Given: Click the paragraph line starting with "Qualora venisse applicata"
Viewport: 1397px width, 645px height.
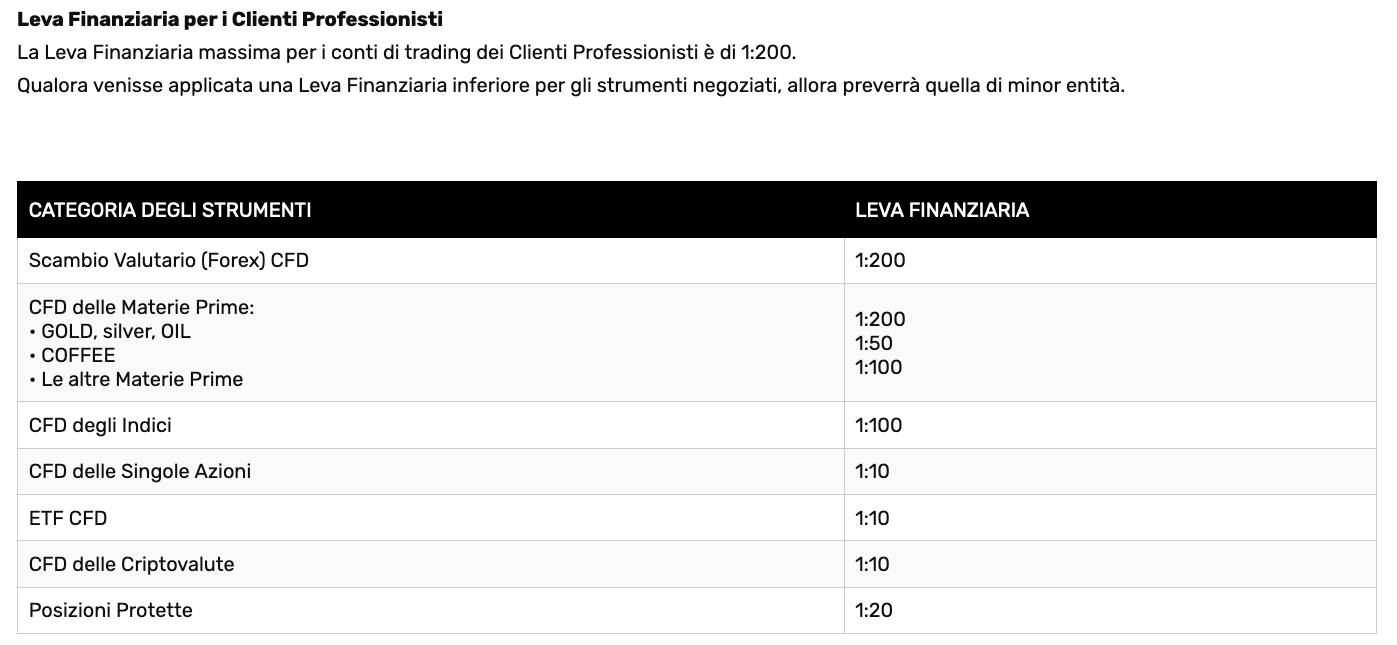Looking at the screenshot, I should pos(570,85).
